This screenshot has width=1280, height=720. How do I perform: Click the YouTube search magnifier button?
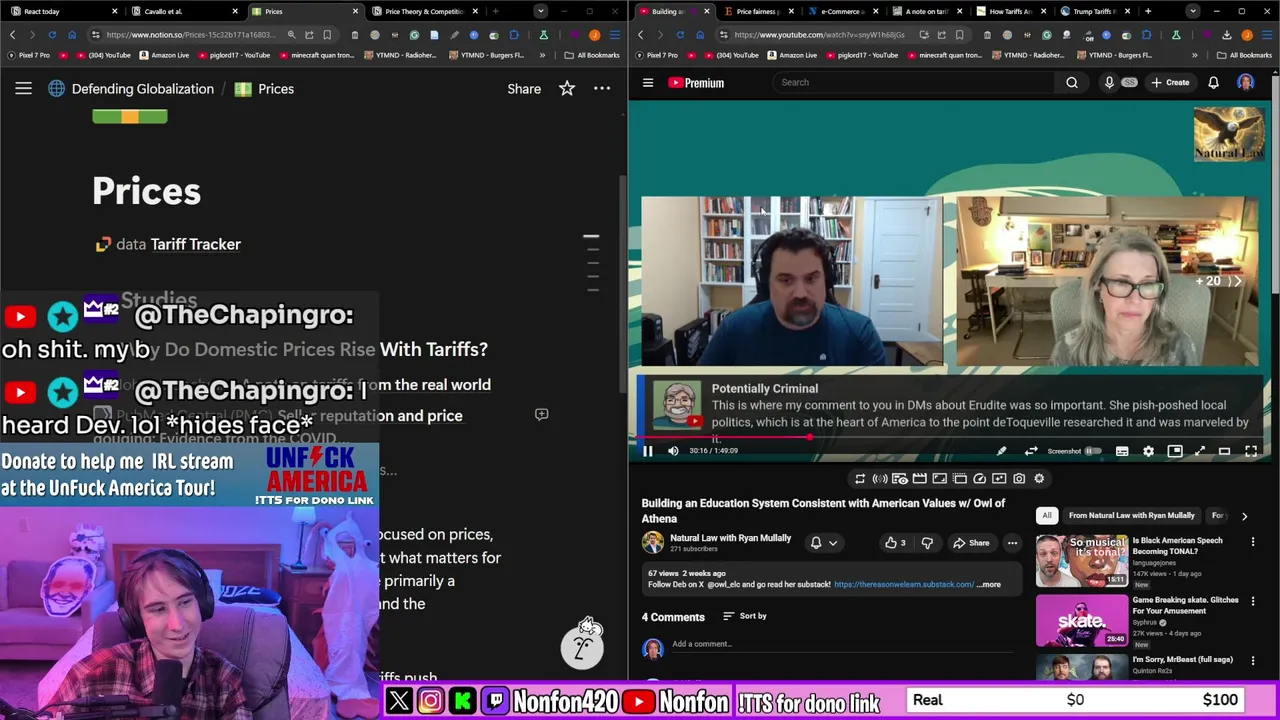click(x=1072, y=83)
